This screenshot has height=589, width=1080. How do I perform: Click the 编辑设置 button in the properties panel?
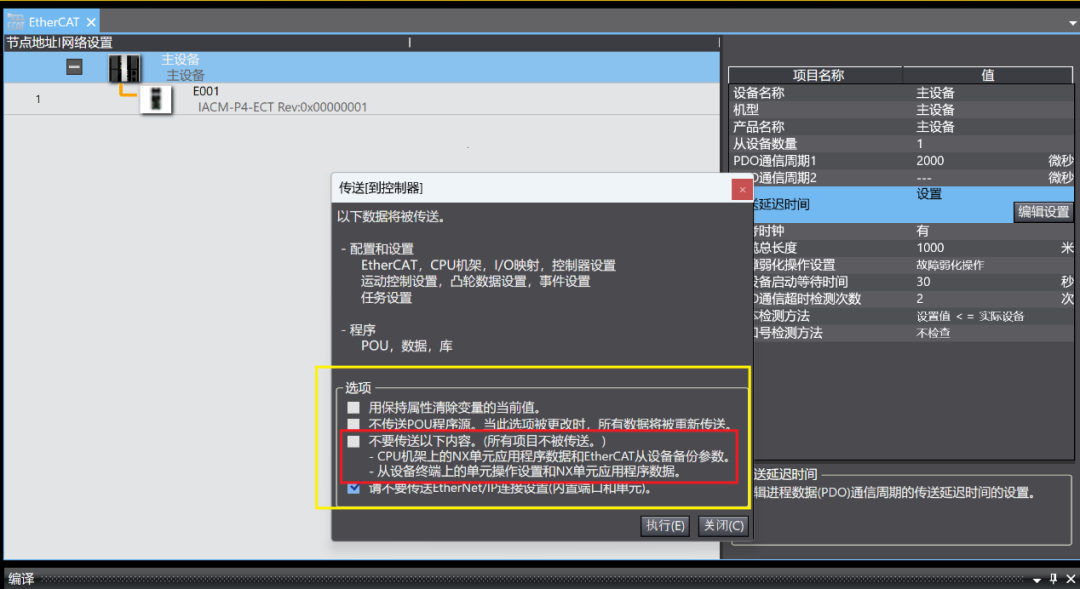(1044, 211)
